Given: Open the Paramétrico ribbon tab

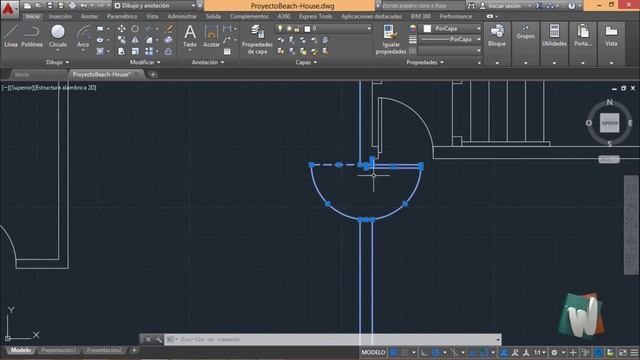Looking at the screenshot, I should point(122,16).
